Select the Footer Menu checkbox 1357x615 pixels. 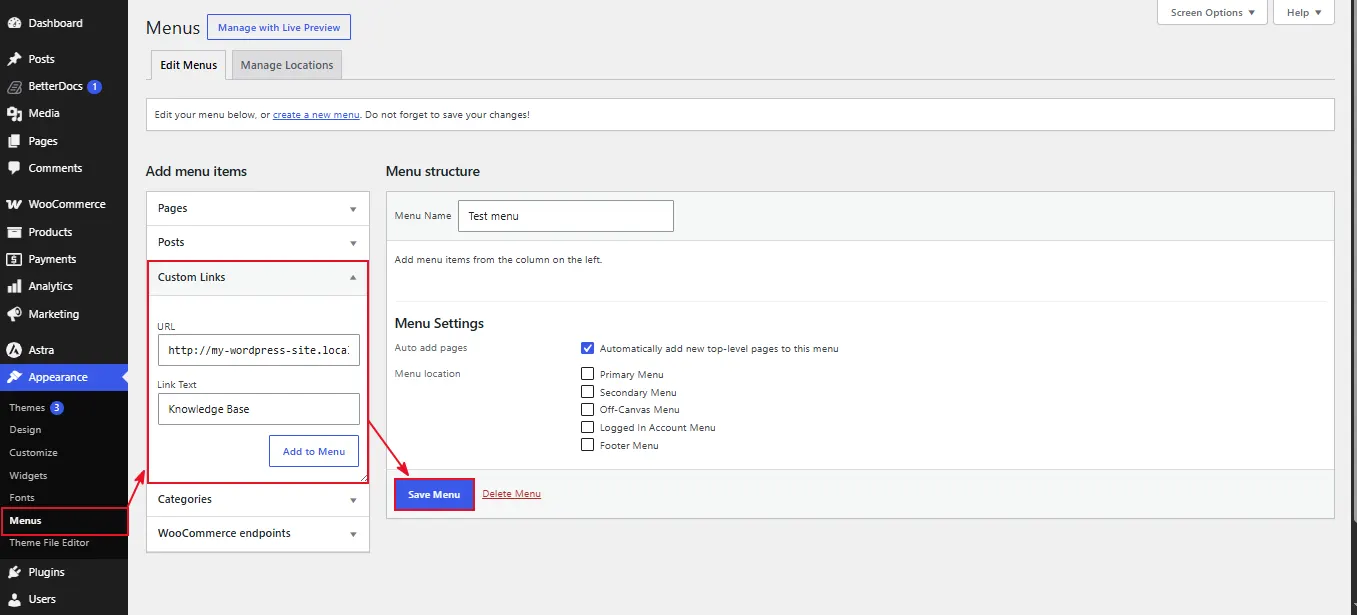(588, 445)
